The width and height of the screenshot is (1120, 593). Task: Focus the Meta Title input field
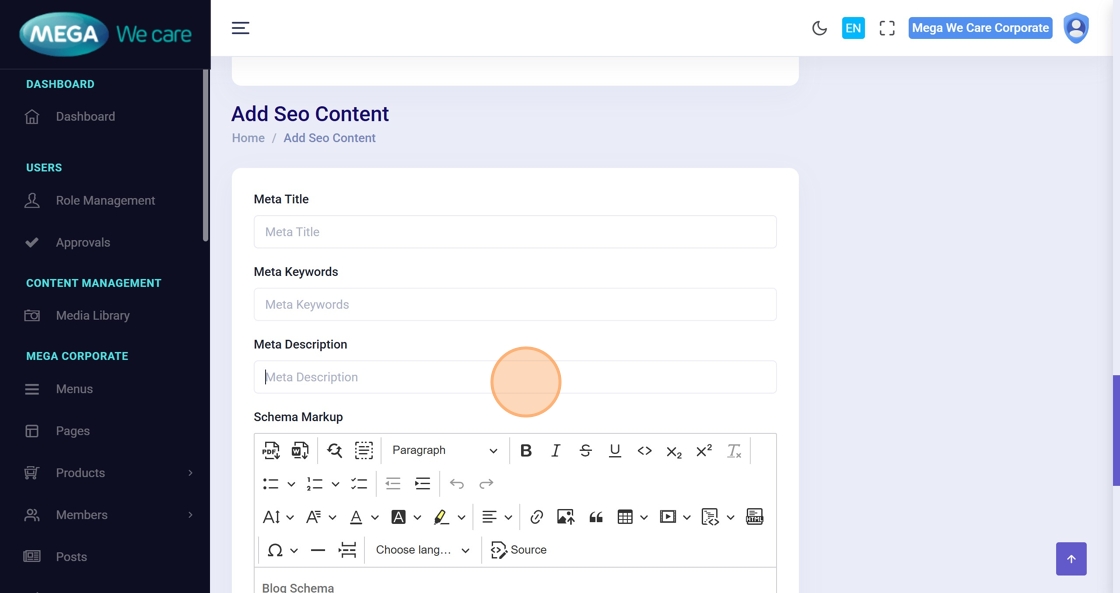click(515, 232)
